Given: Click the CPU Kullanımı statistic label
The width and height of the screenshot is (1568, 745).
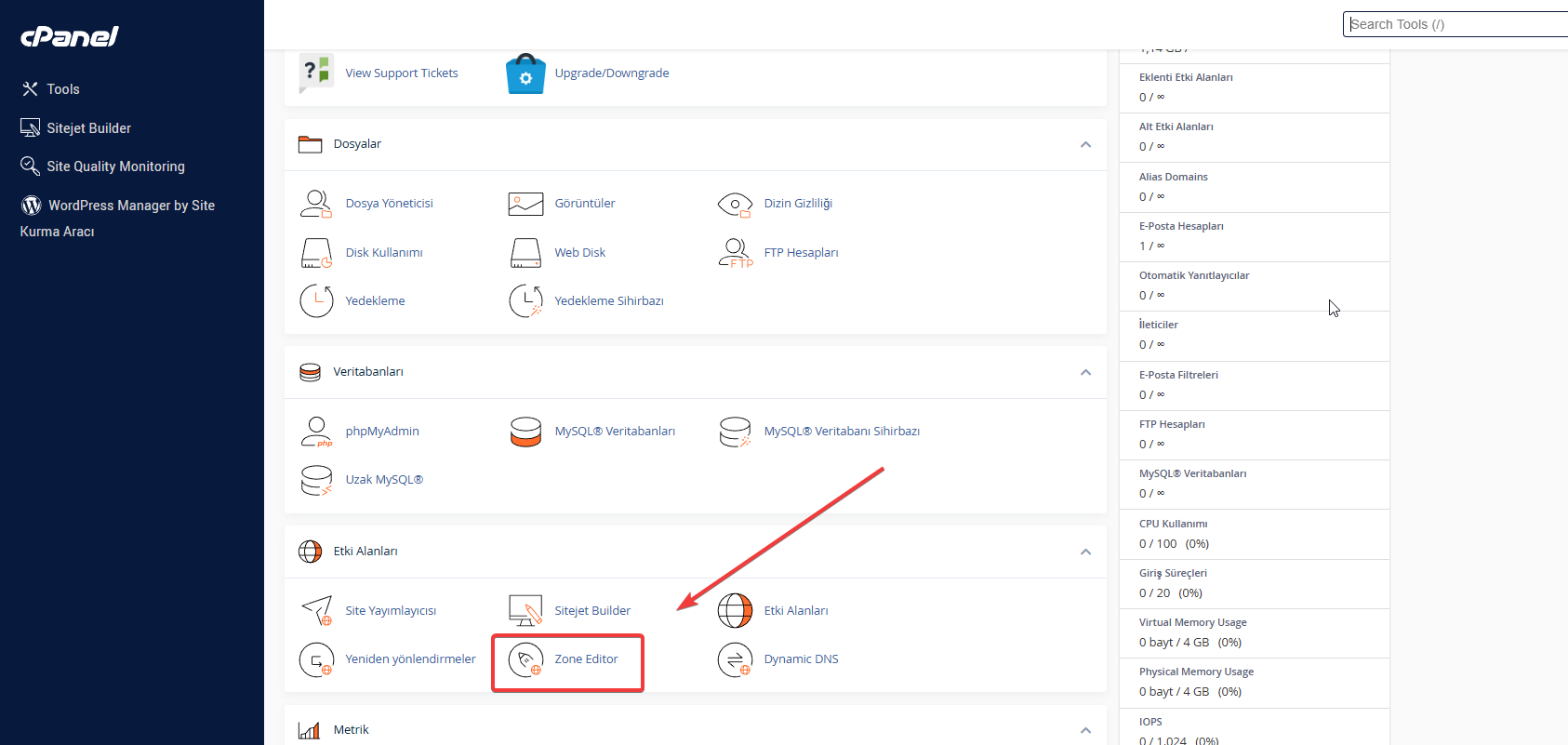Looking at the screenshot, I should [1173, 524].
